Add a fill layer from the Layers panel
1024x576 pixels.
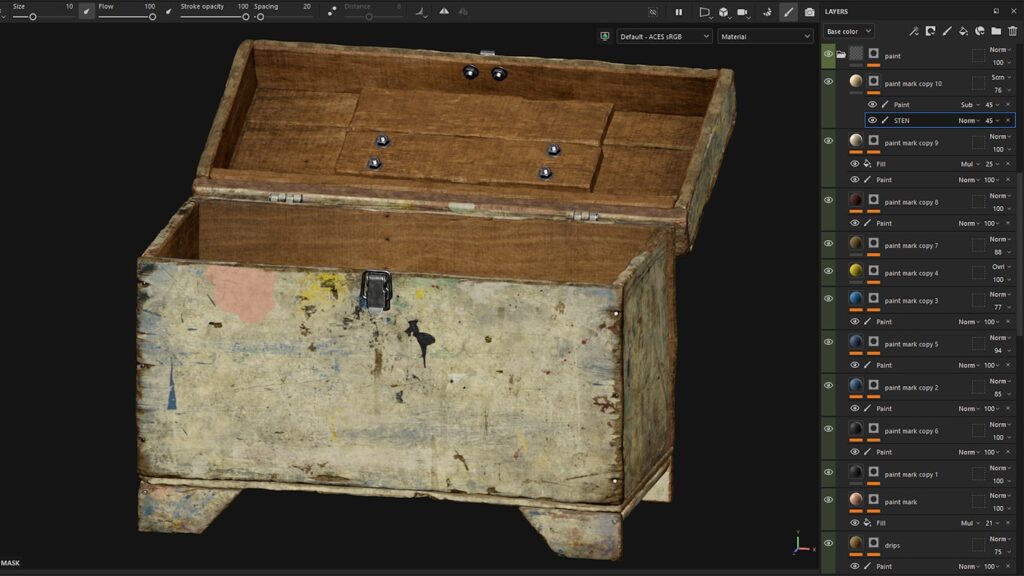coord(964,31)
